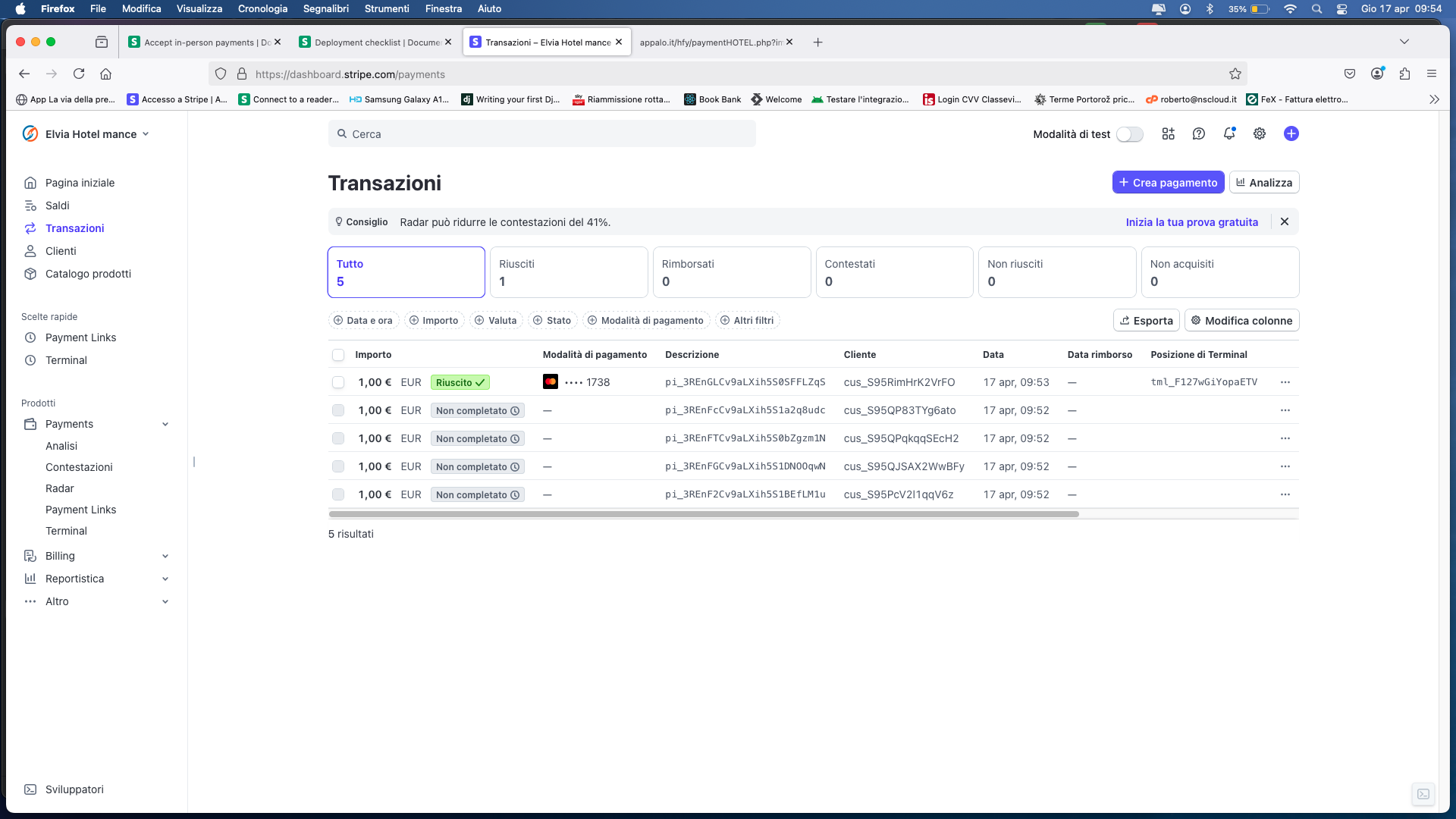This screenshot has height=819, width=1456.
Task: Click the blue plus create icon
Action: coord(1291,133)
